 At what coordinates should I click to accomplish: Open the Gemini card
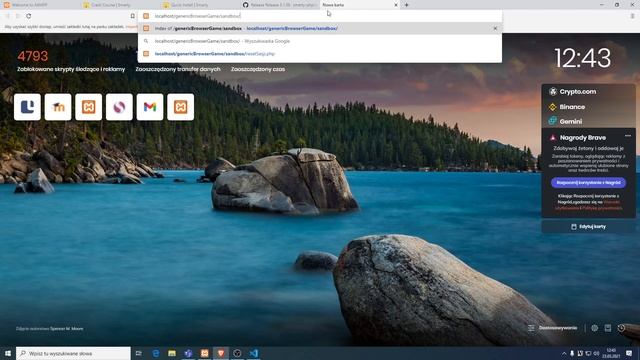[x=588, y=121]
